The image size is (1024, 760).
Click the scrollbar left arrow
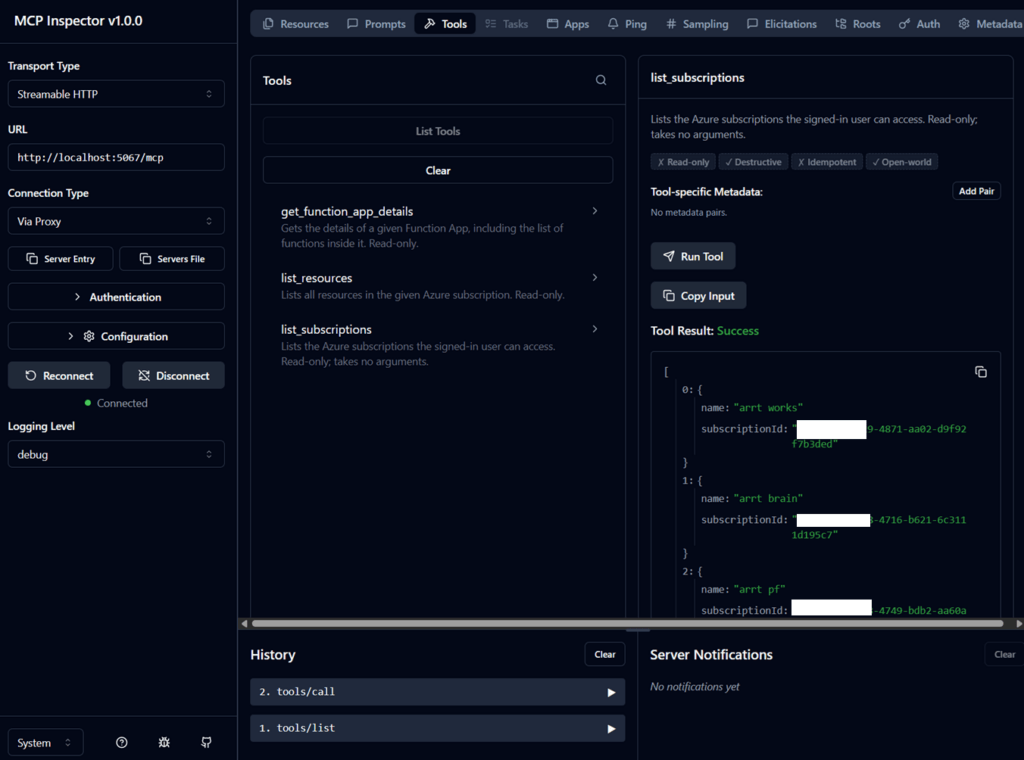coord(244,624)
